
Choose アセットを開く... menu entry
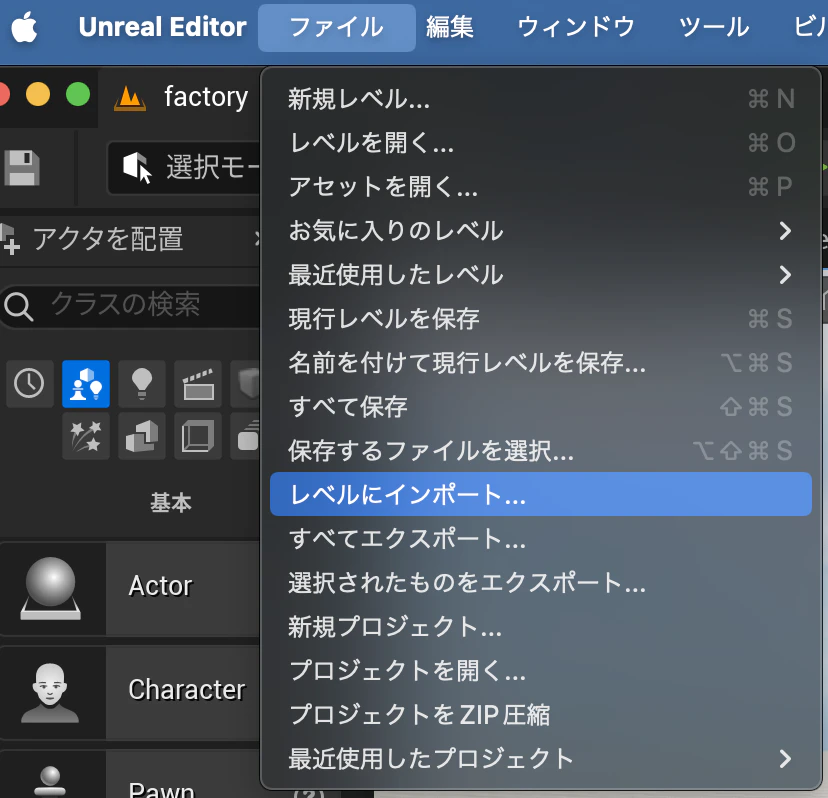(x=541, y=186)
